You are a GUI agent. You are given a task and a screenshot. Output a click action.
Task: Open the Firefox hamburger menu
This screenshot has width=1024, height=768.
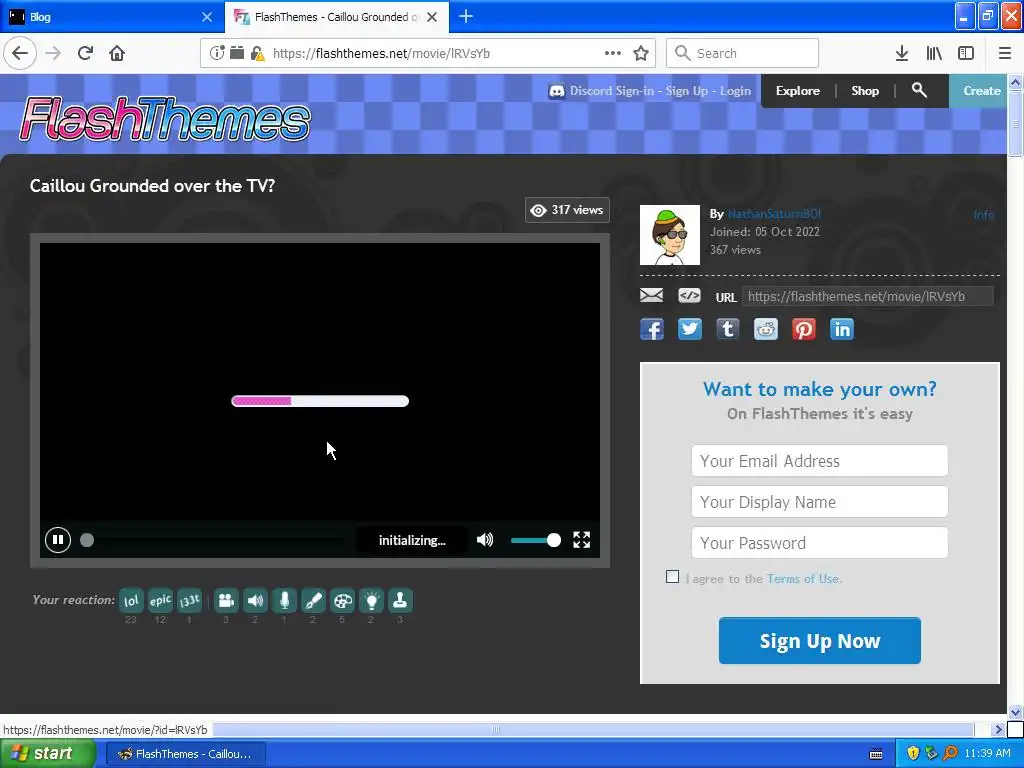(x=1004, y=53)
